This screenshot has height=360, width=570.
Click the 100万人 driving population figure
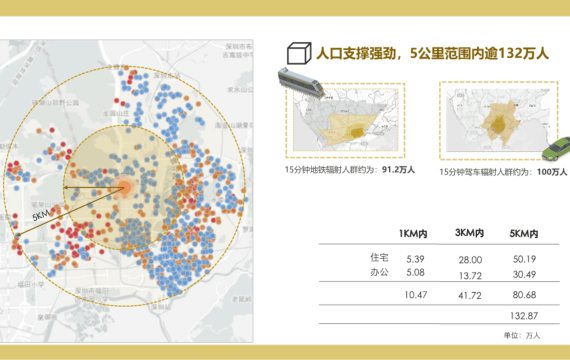click(552, 172)
